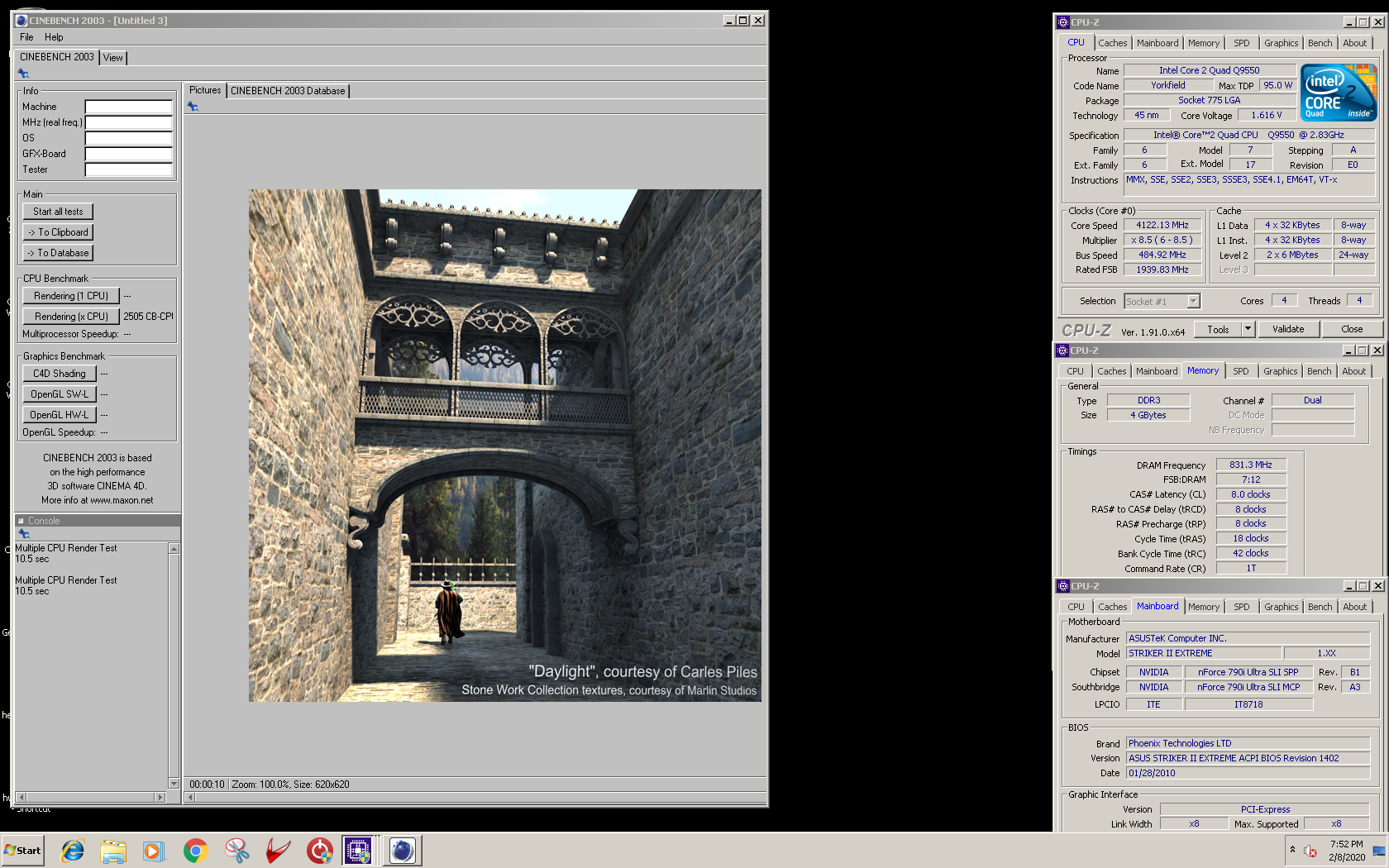The image size is (1389, 868).
Task: Open the Snipping Tool scissors icon in taskbar
Action: point(236,850)
